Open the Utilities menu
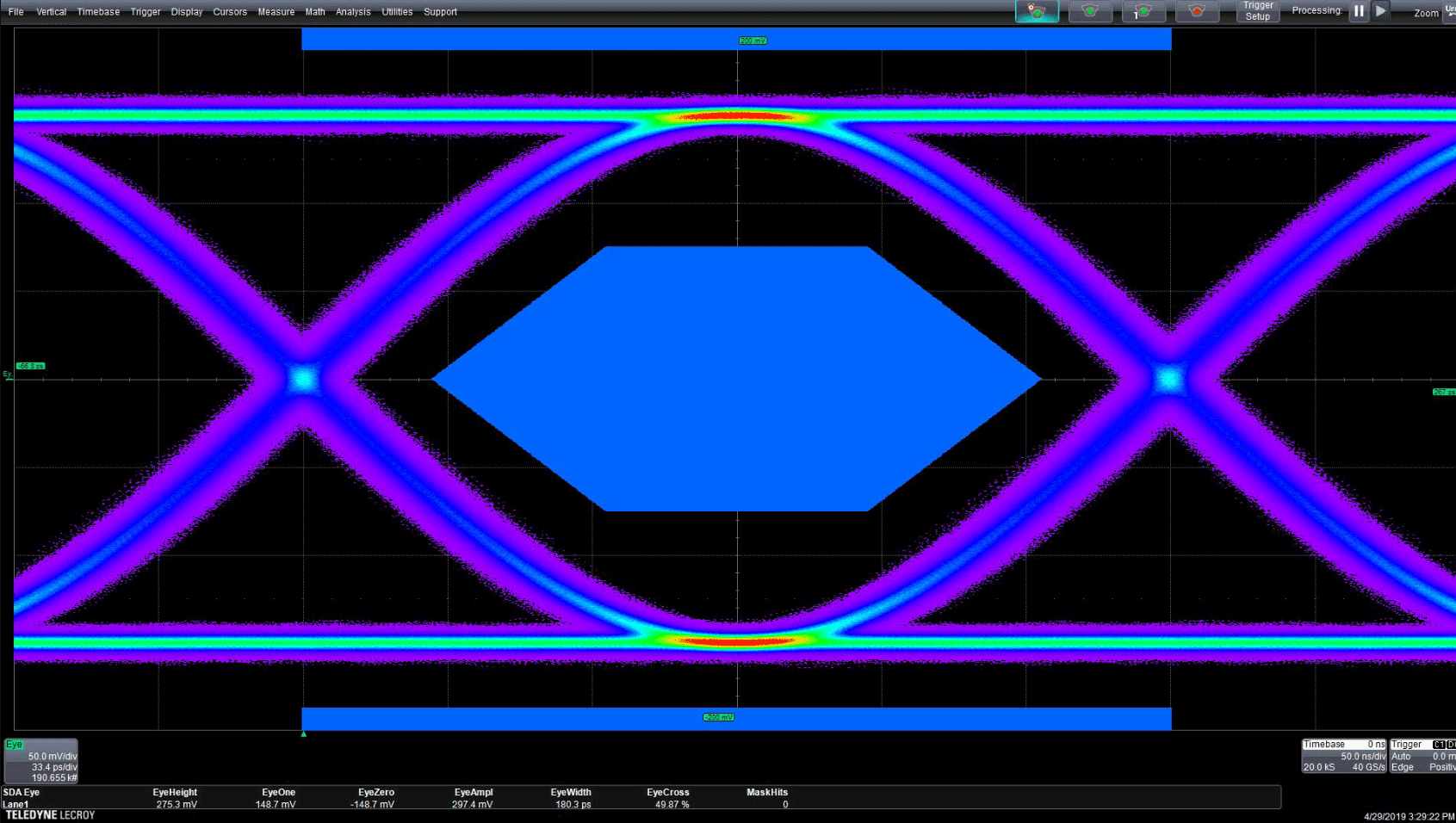Screen dimensions: 1456x823 point(397,12)
